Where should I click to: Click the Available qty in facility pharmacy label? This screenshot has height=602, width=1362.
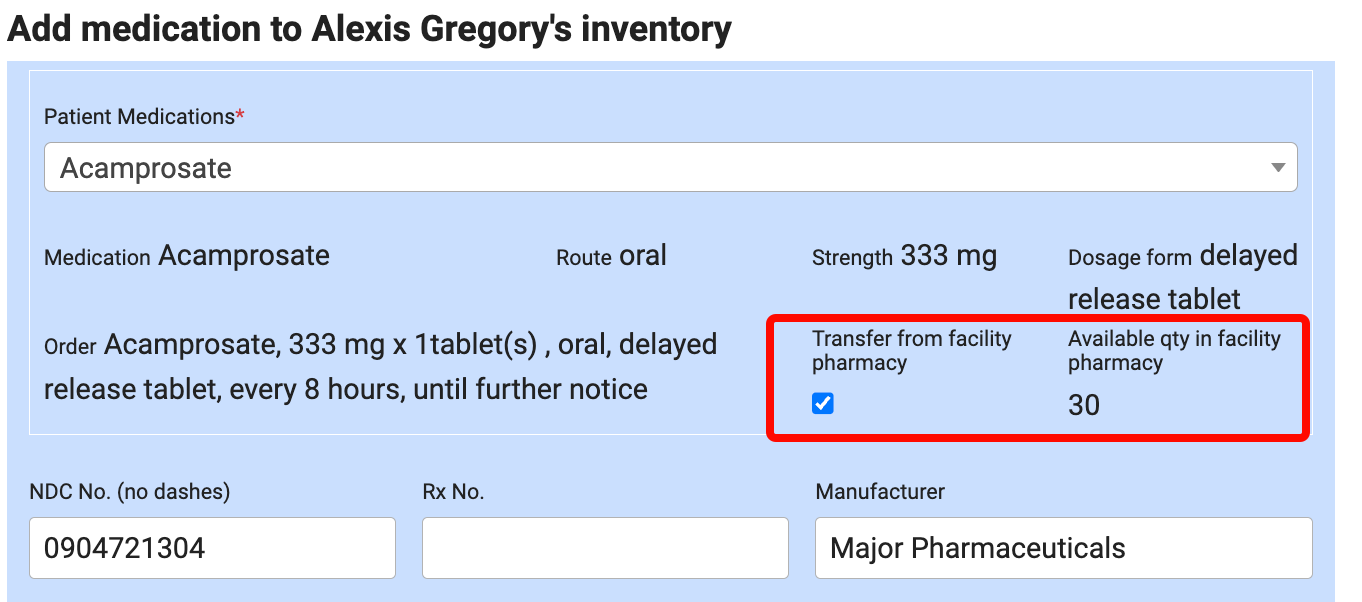pyautogui.click(x=1173, y=350)
